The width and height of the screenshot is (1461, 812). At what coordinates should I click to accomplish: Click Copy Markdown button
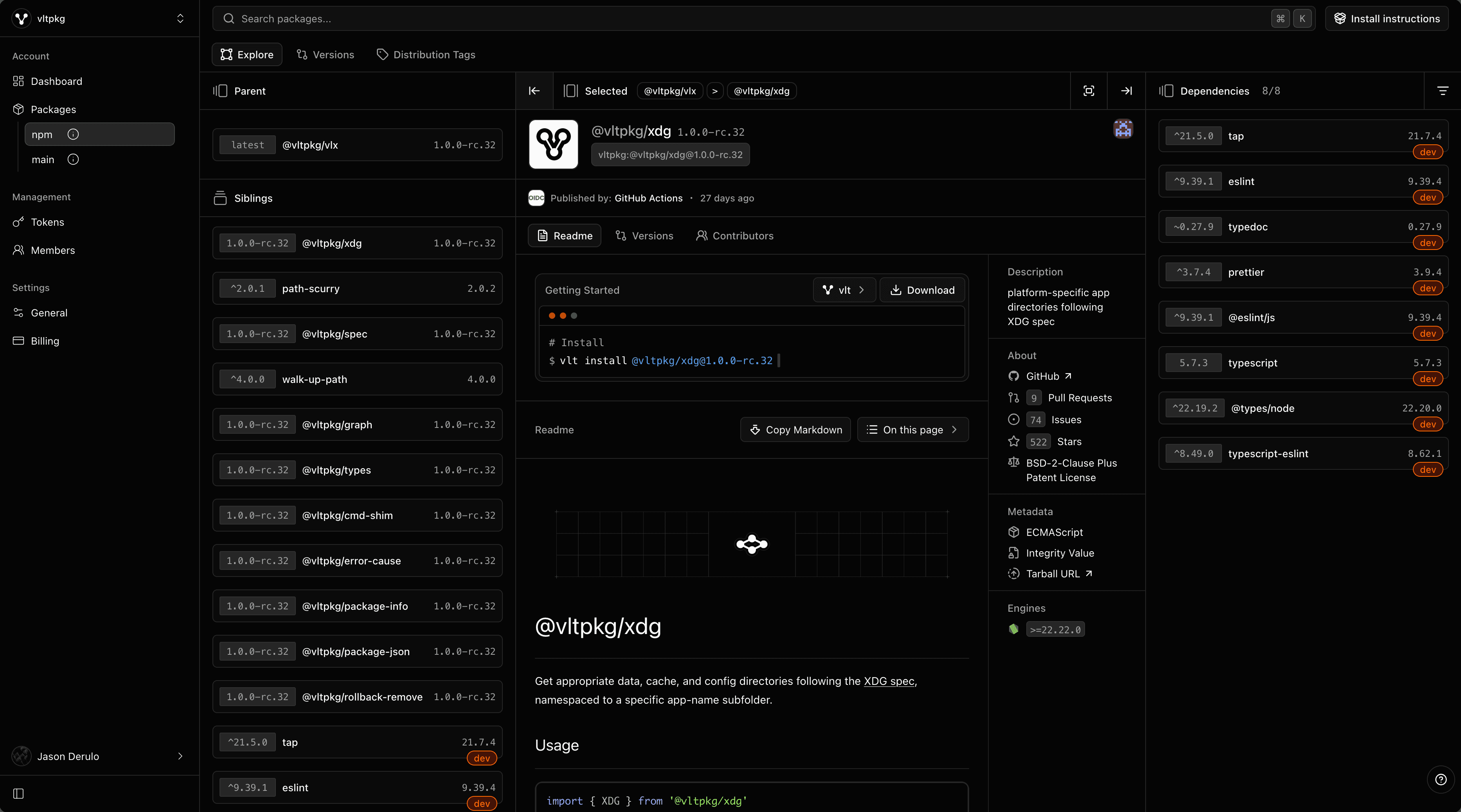[x=796, y=430]
